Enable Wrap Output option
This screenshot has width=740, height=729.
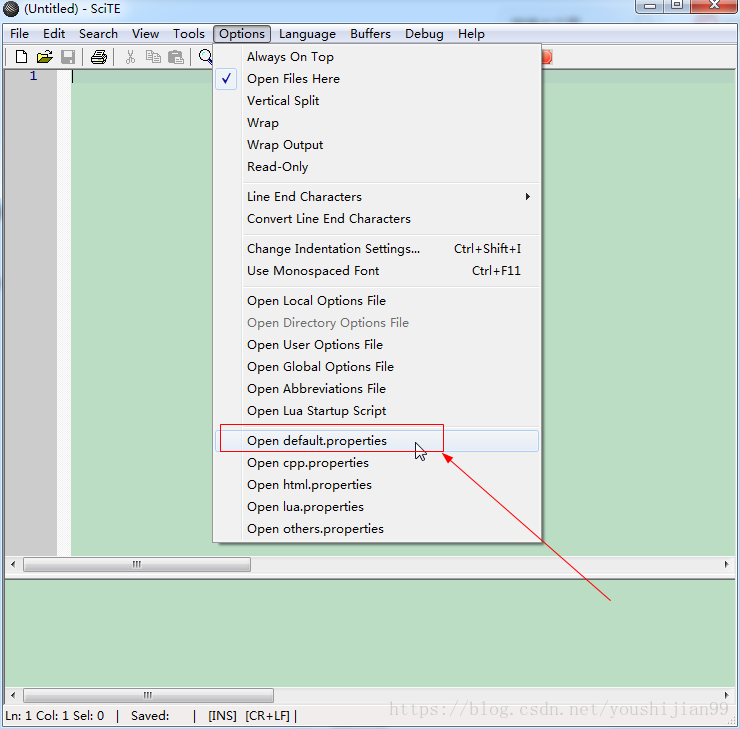coord(378,145)
